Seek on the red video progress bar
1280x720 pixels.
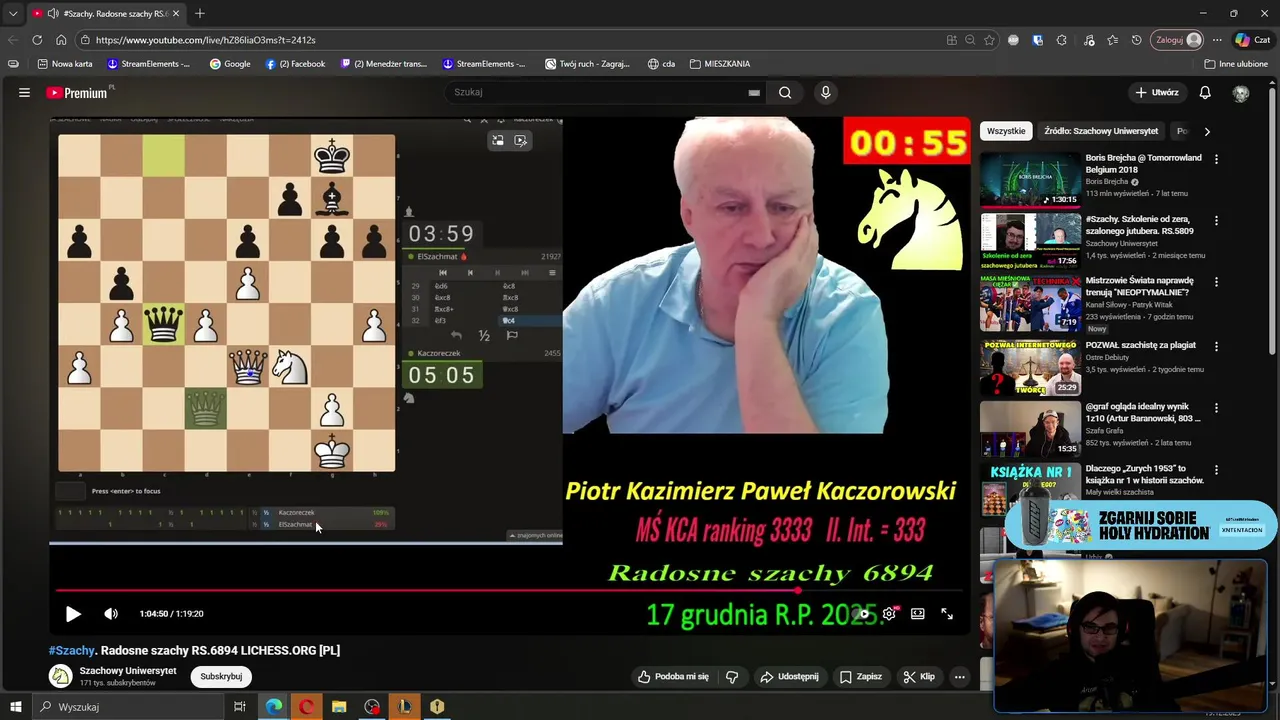pos(510,590)
